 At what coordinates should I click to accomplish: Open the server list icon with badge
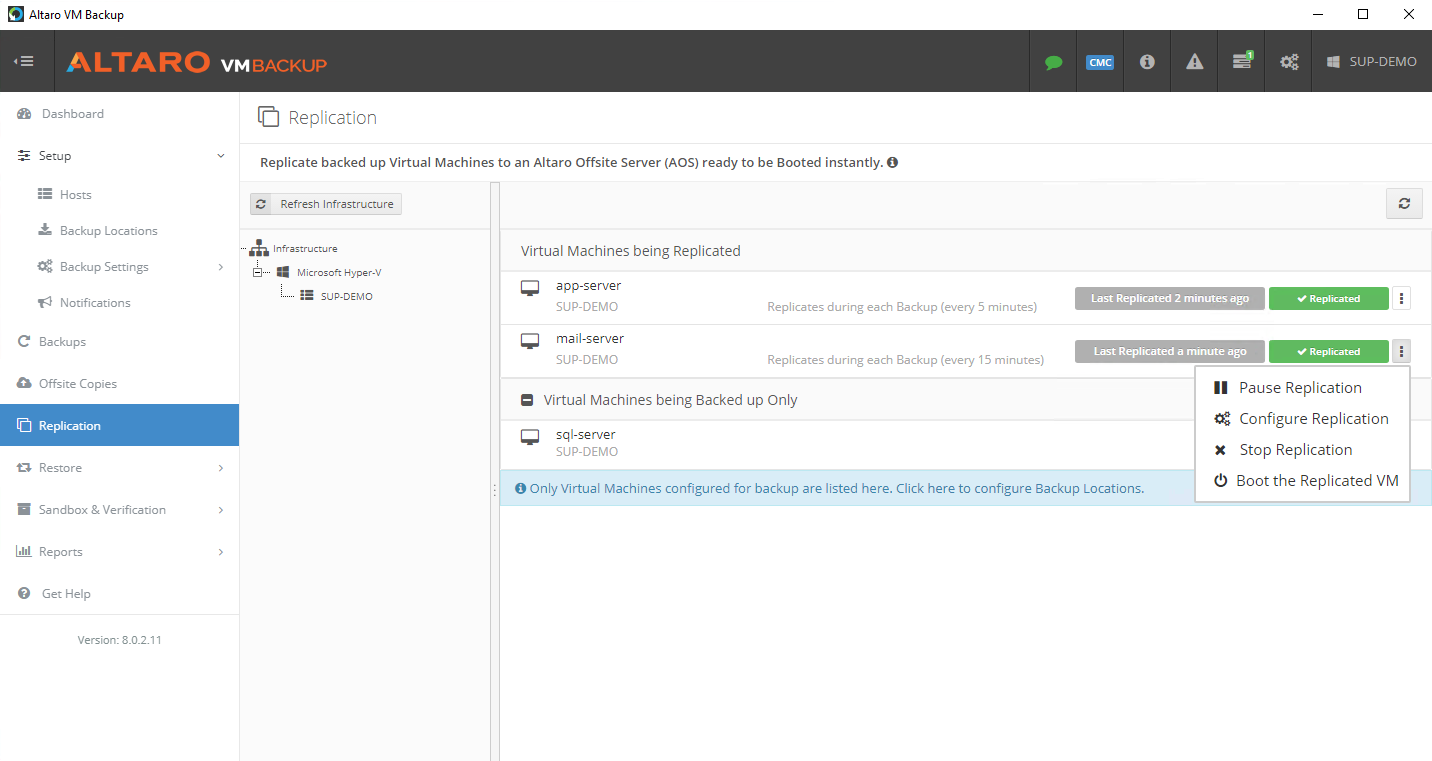click(x=1242, y=62)
